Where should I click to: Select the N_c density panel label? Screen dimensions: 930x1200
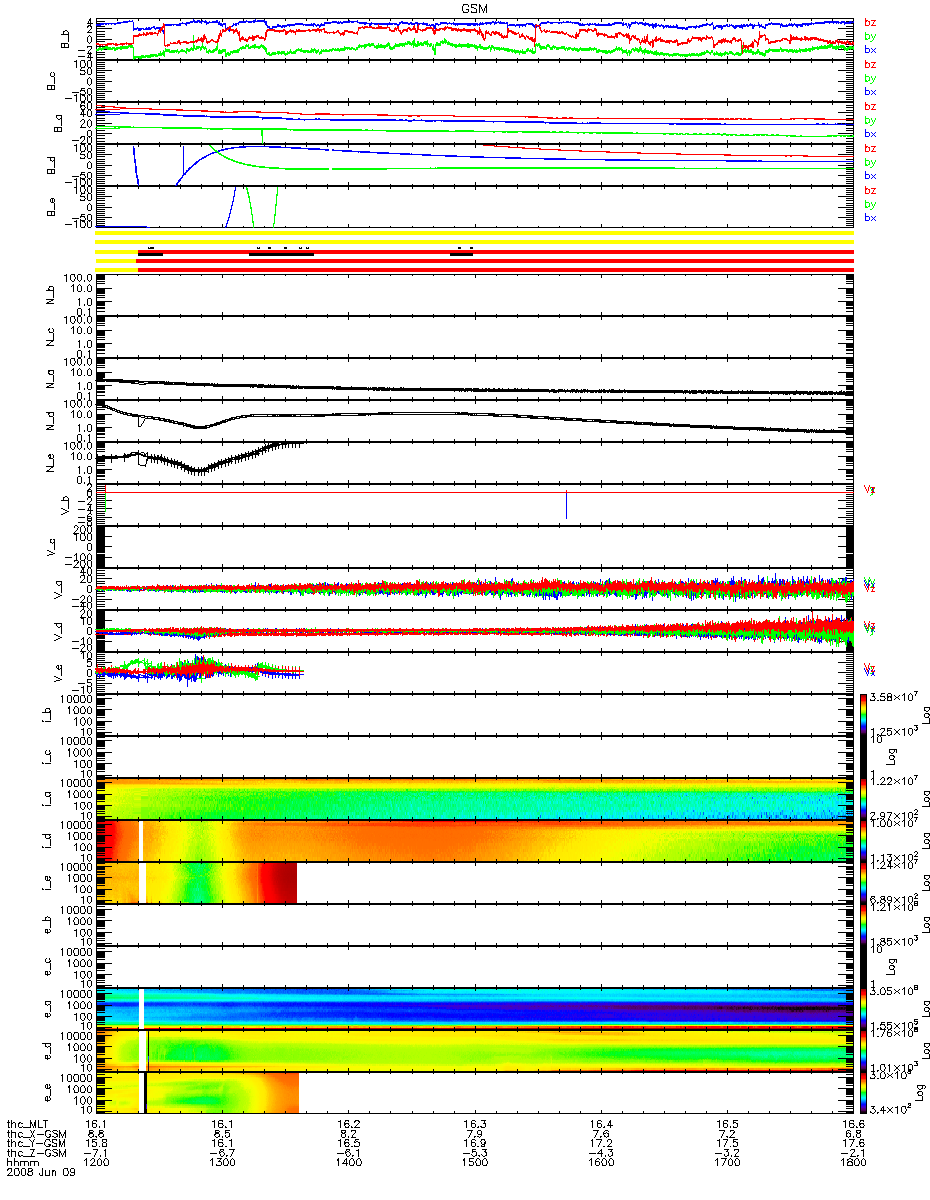point(52,337)
